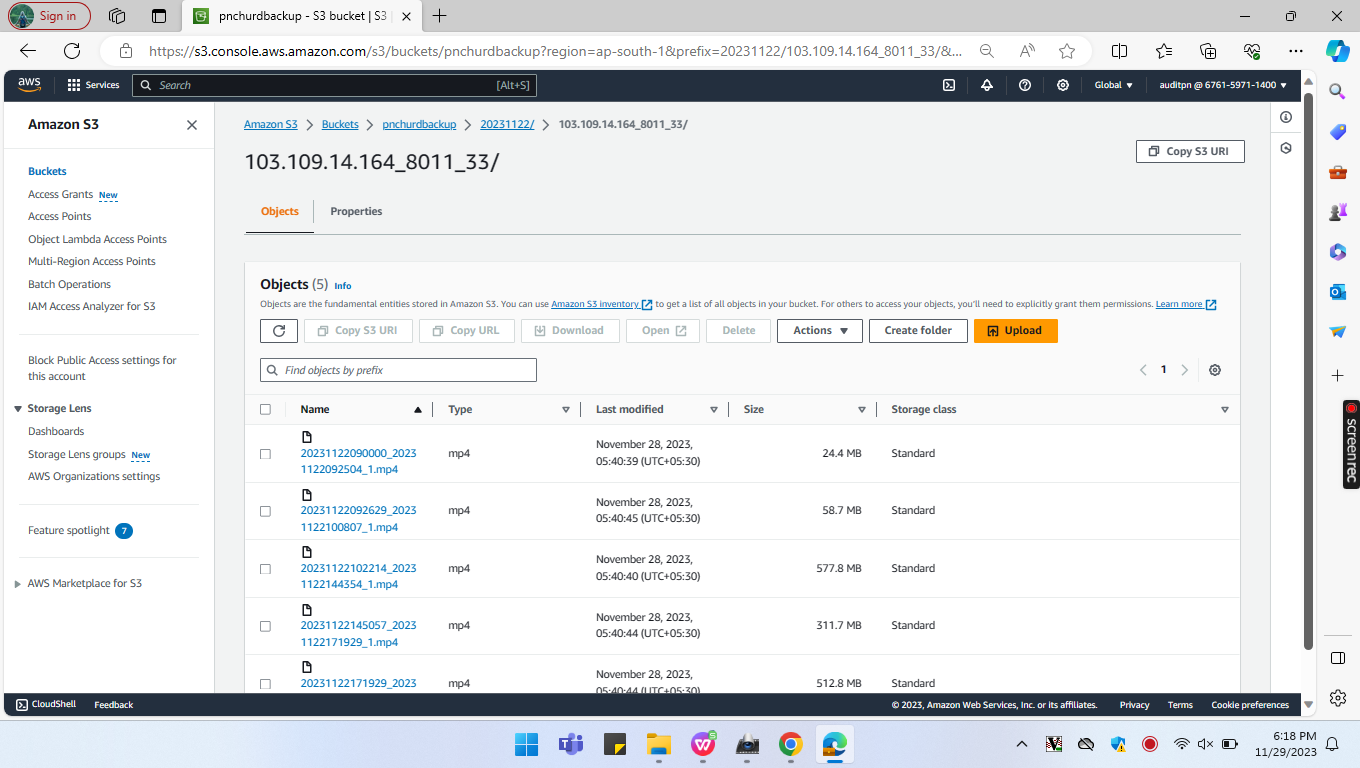Copy S3 URI button near page title
The height and width of the screenshot is (768, 1360).
click(1190, 151)
